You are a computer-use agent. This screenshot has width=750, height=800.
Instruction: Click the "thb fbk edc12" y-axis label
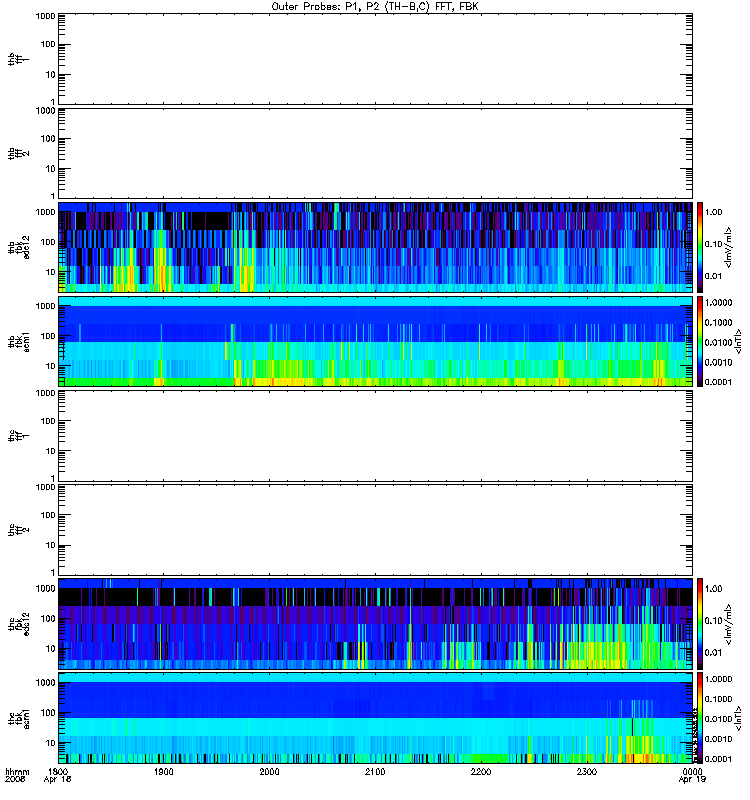18,247
